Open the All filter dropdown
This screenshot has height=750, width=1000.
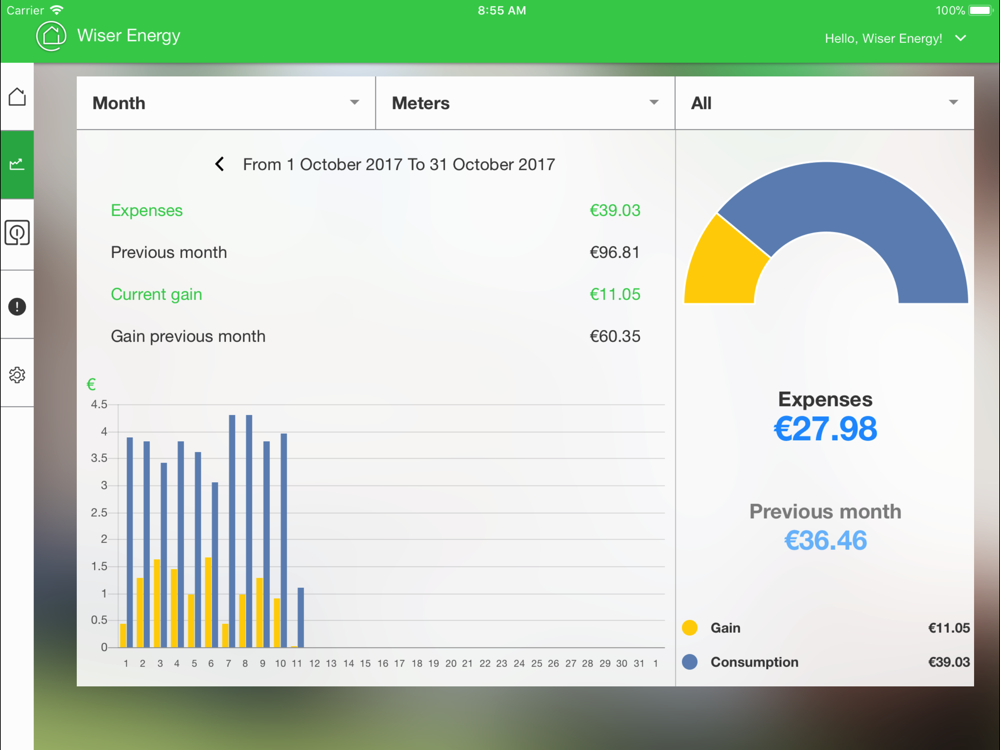825,103
